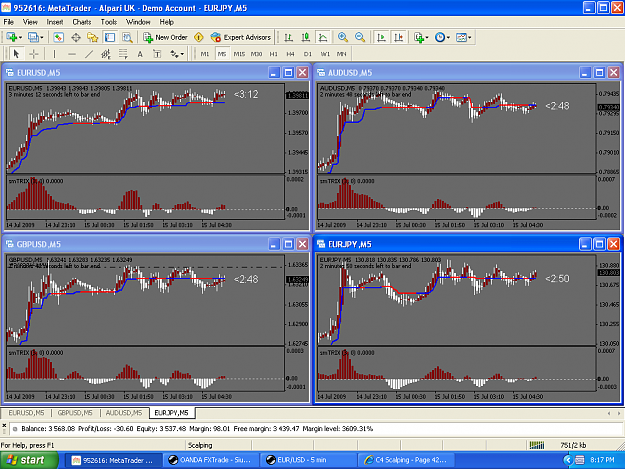Open the Templates icon
Image resolution: width=625 pixels, height=469 pixels.
(x=461, y=37)
